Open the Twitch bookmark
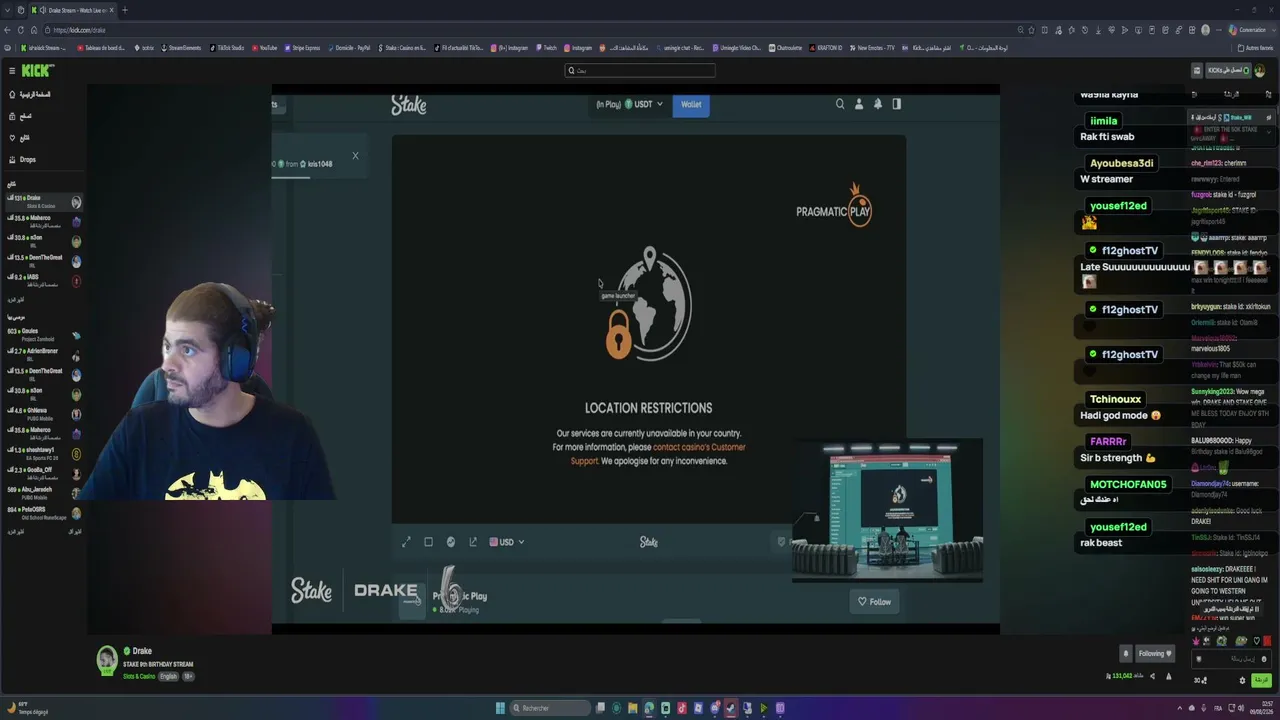This screenshot has height=720, width=1280. pos(547,48)
